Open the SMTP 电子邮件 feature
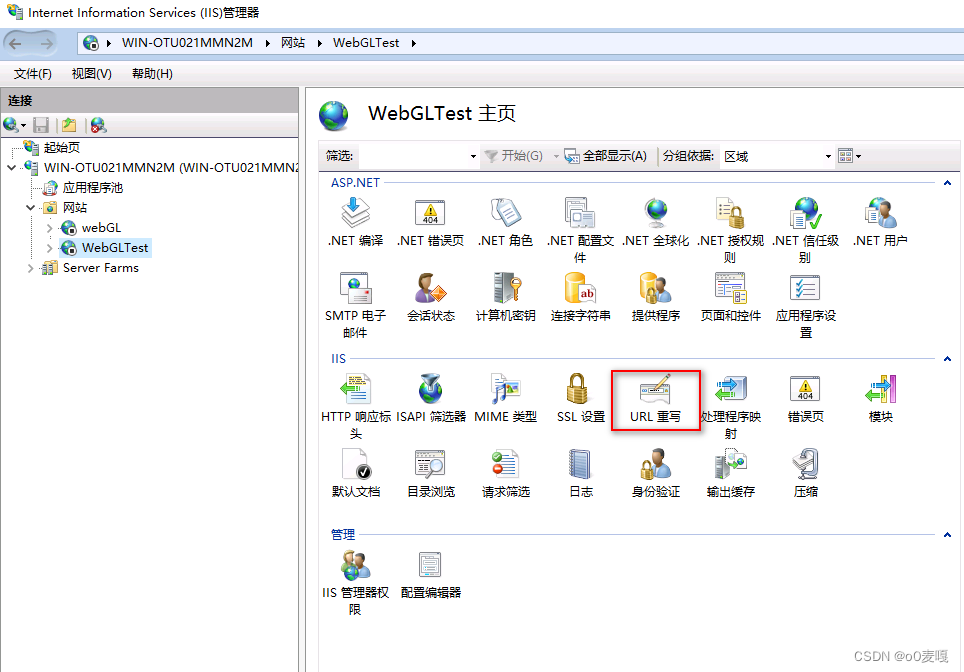The height and width of the screenshot is (672, 964). (x=355, y=306)
